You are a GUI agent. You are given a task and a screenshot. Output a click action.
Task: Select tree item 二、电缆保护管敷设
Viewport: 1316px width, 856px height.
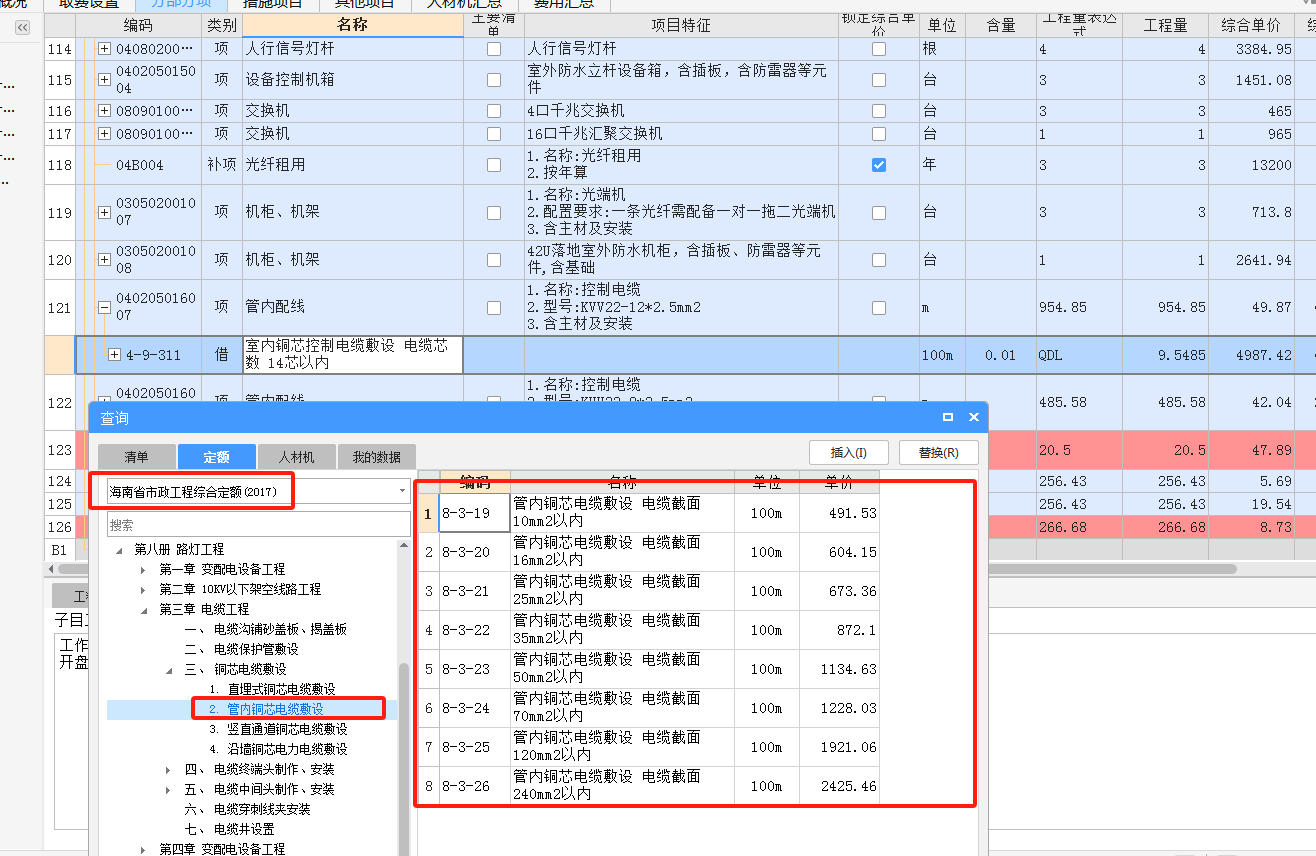pyautogui.click(x=241, y=650)
